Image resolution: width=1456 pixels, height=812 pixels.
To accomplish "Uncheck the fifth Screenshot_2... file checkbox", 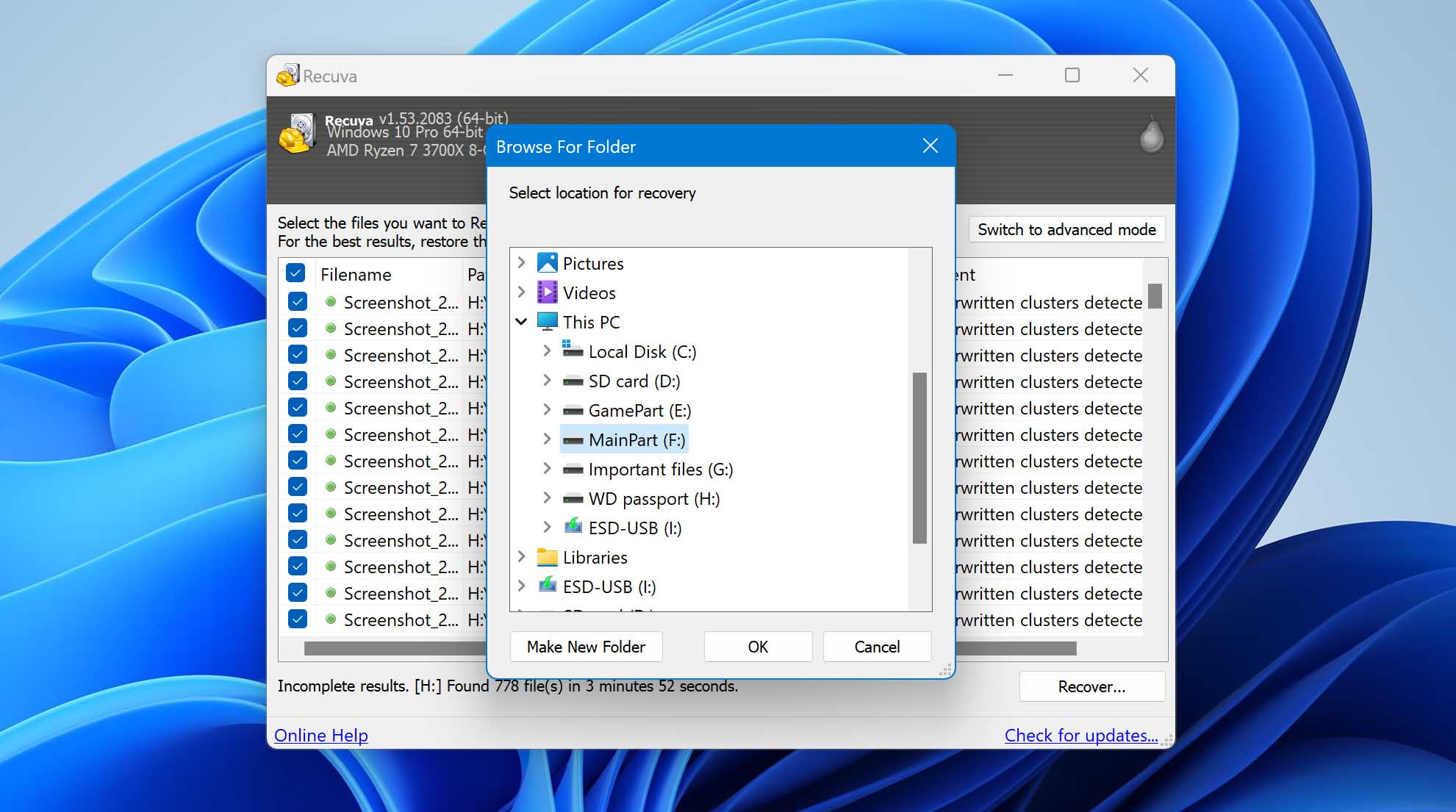I will pyautogui.click(x=298, y=408).
